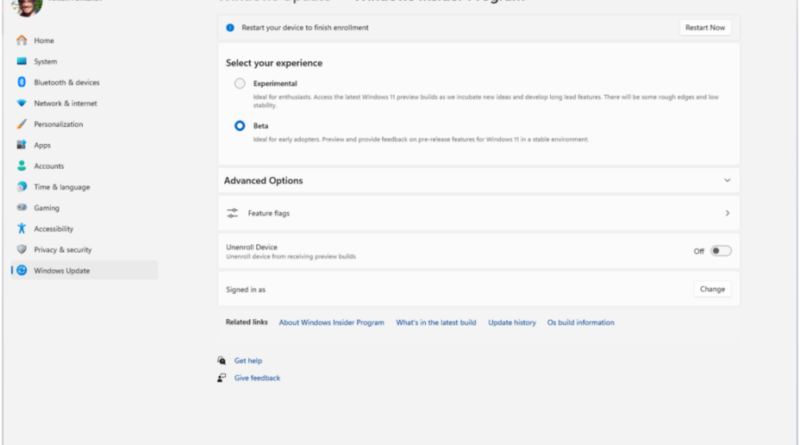
Task: Select the Beta radio button
Action: (240, 126)
